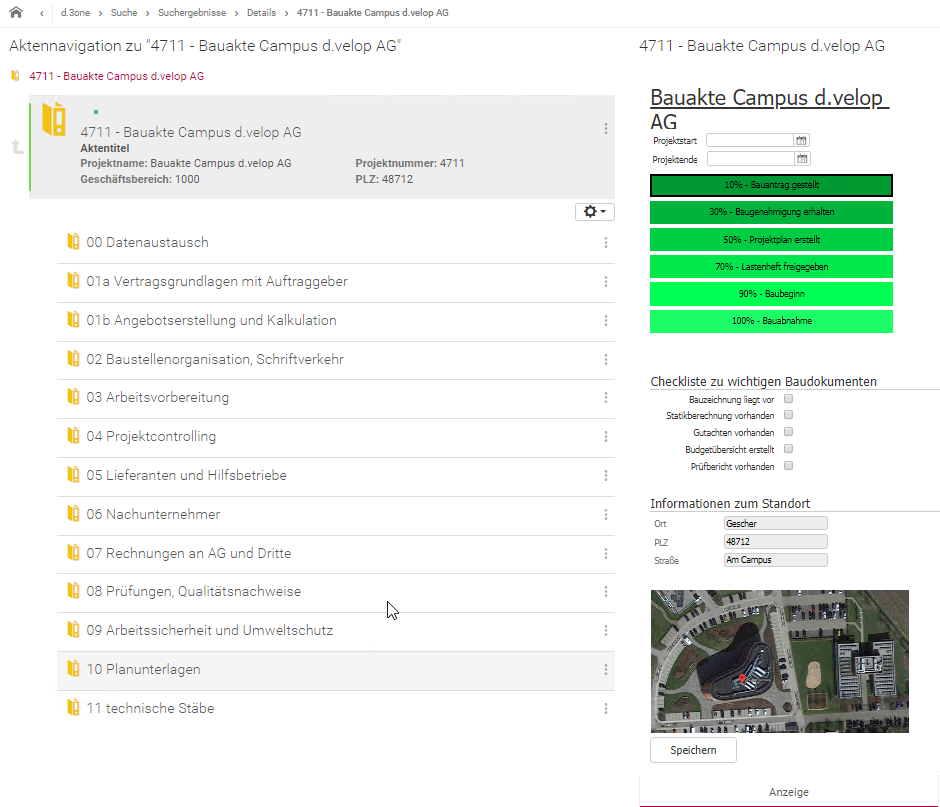The width and height of the screenshot is (940, 807).
Task: Click the folder icon of 01a Vertragsgrundlagen
Action: 73,281
